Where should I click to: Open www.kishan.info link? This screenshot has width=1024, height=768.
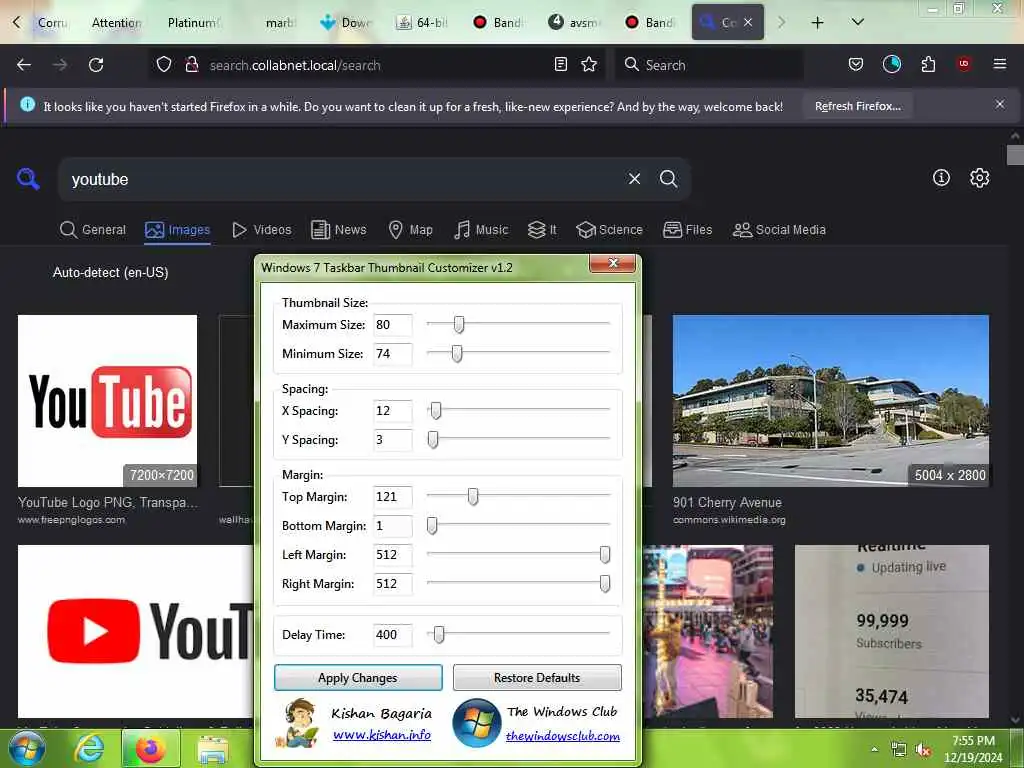pos(382,735)
